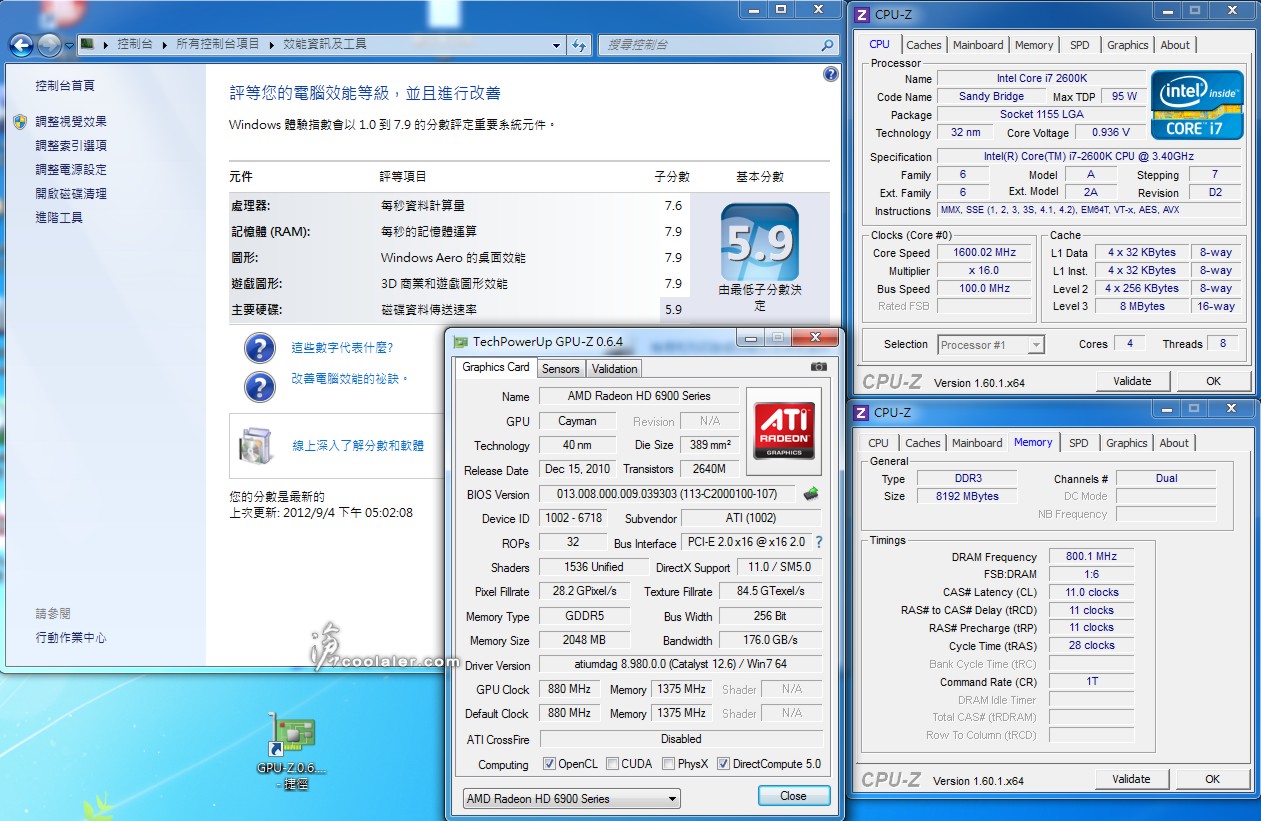Image resolution: width=1261 pixels, height=821 pixels.
Task: Toggle the OpenCL checkbox
Action: point(549,764)
